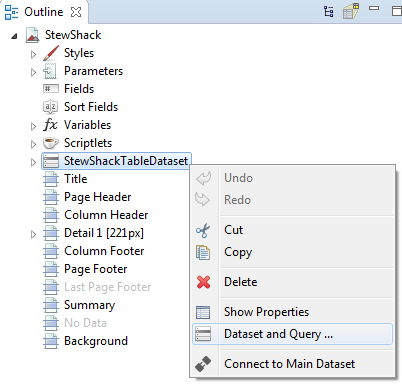
Task: Click the Last Page Footer band icon
Action: [51, 287]
